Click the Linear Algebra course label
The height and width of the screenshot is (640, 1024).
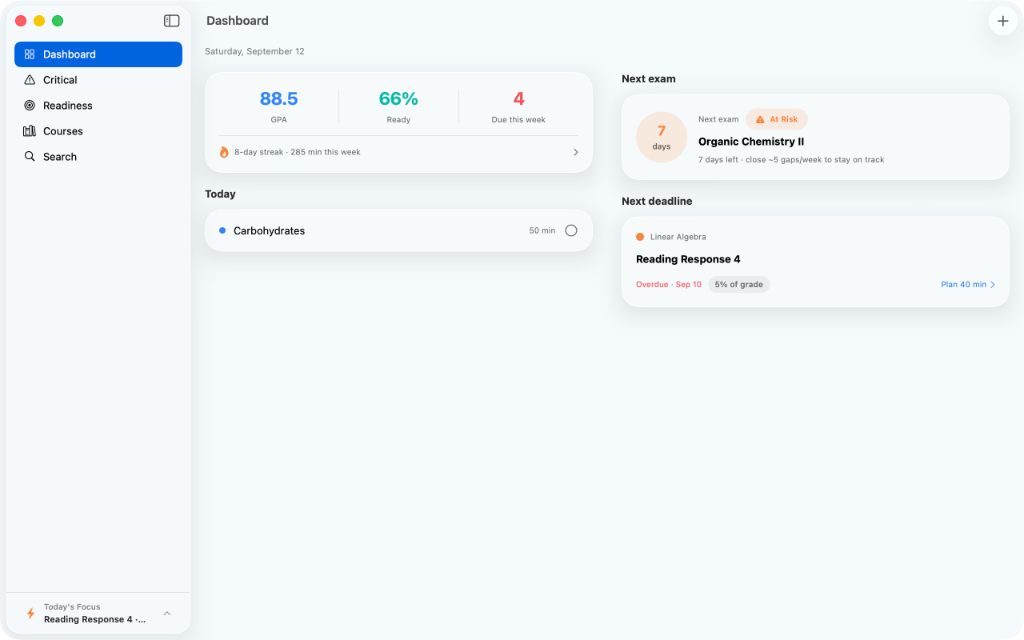[x=678, y=237]
